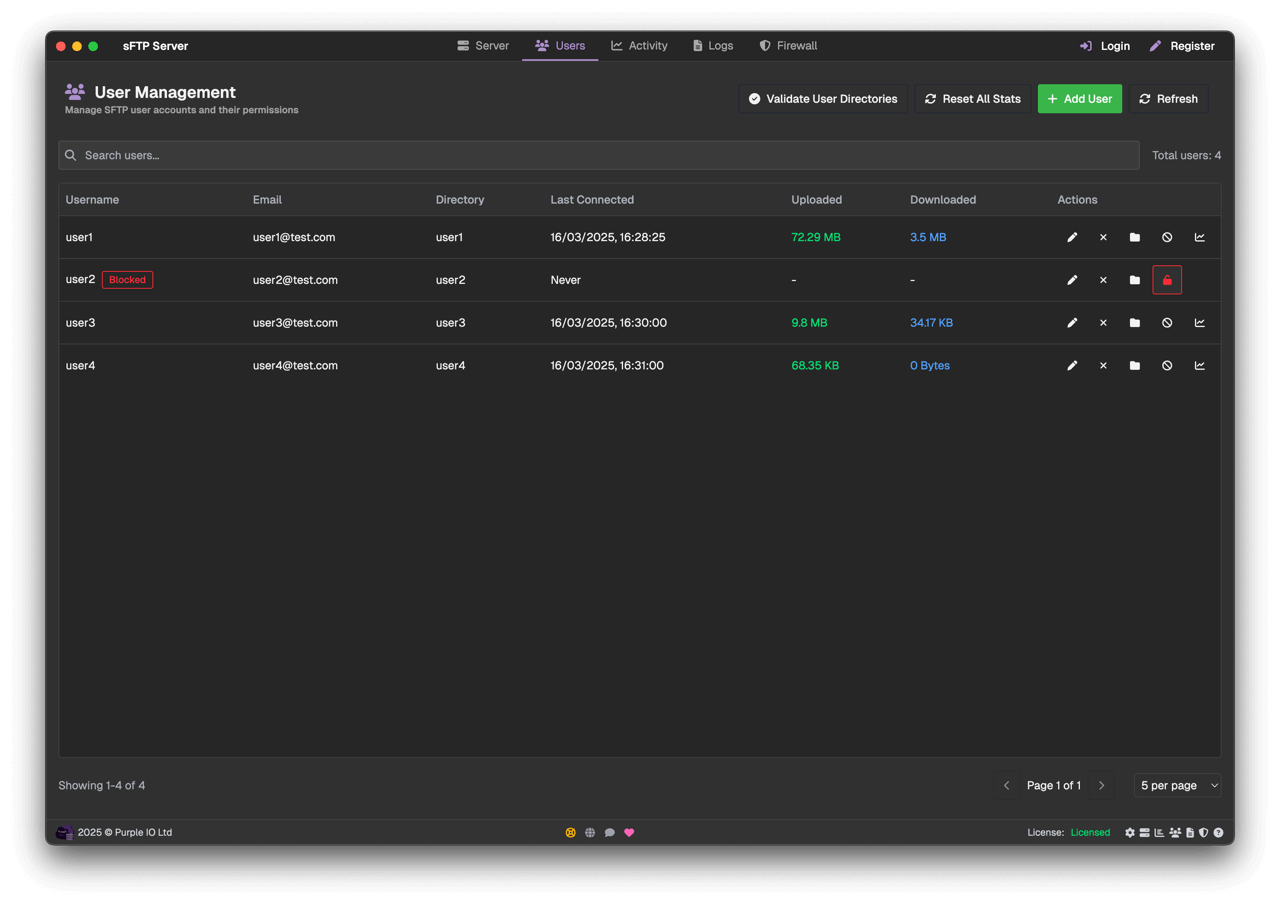Image resolution: width=1280 pixels, height=905 pixels.
Task: Click the chat bubble icon in footer
Action: pyautogui.click(x=609, y=833)
